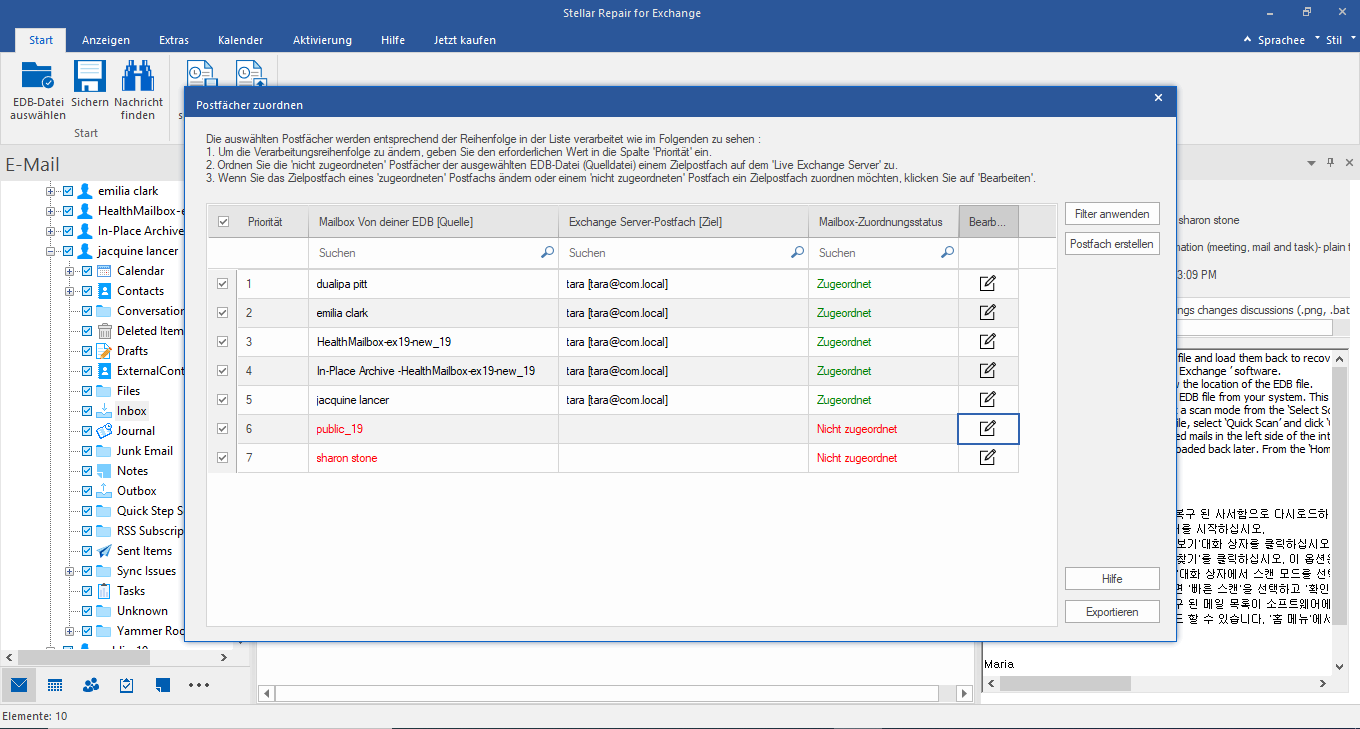Click edit icon for sharon stone row
1360x729 pixels.
point(988,458)
